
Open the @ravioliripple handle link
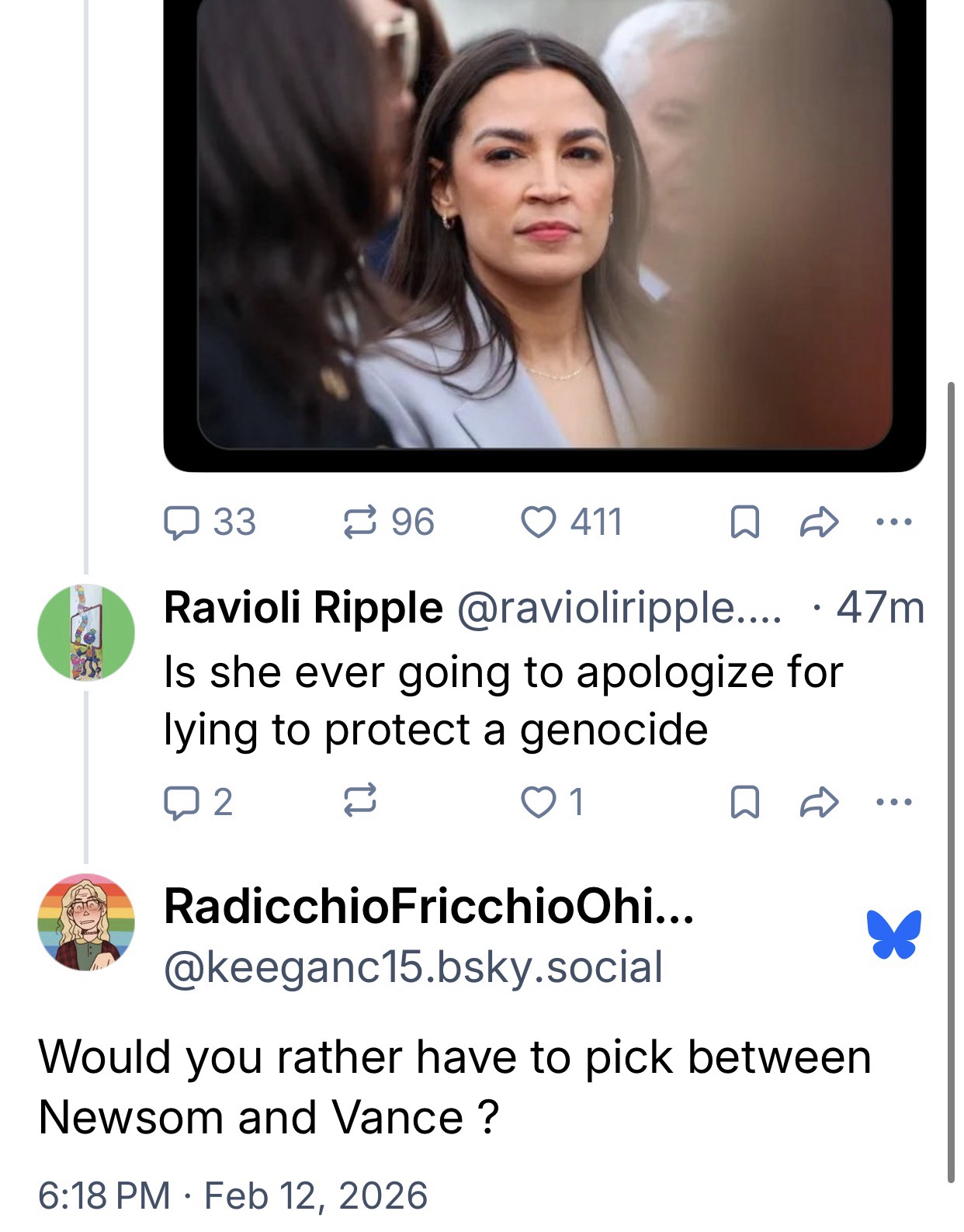620,608
